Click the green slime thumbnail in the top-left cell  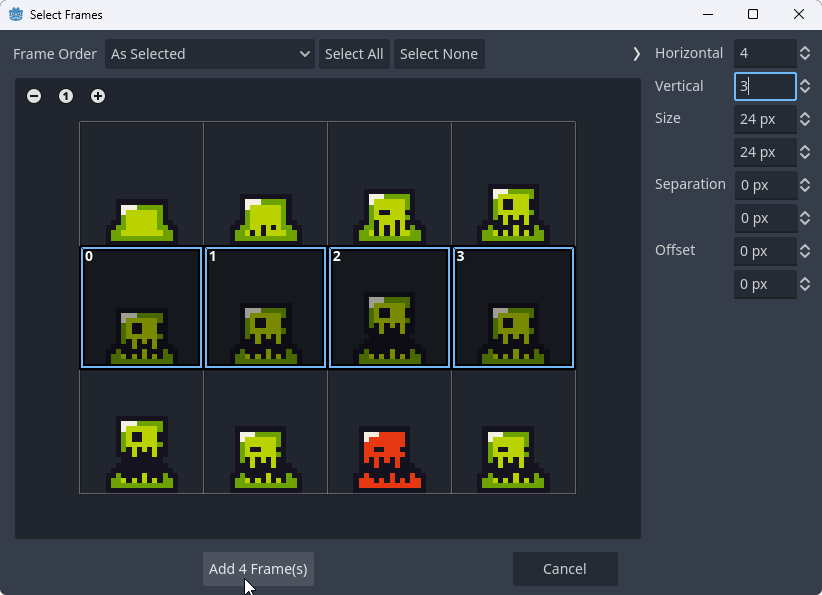(141, 184)
